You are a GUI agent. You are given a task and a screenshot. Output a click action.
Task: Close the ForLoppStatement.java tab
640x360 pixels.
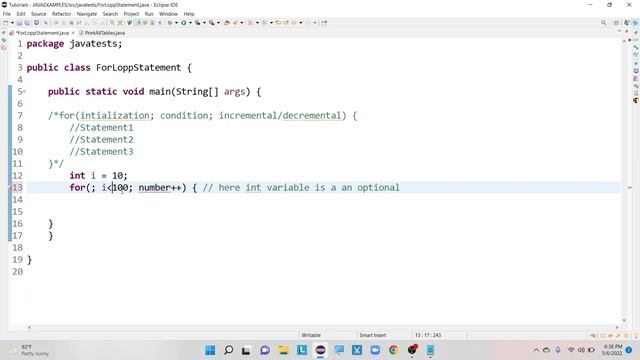coord(73,33)
